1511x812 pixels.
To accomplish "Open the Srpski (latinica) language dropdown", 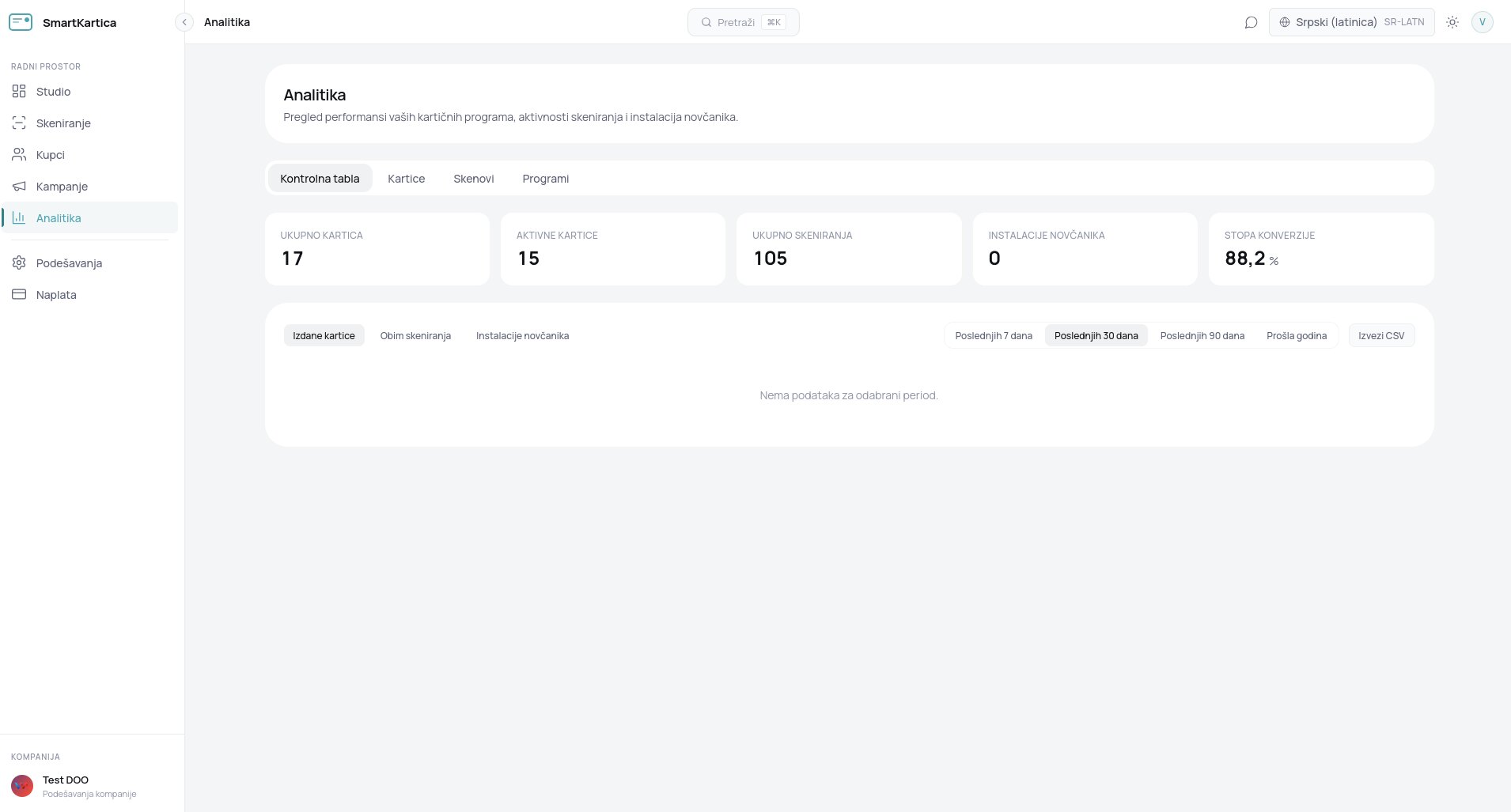I will (1352, 22).
